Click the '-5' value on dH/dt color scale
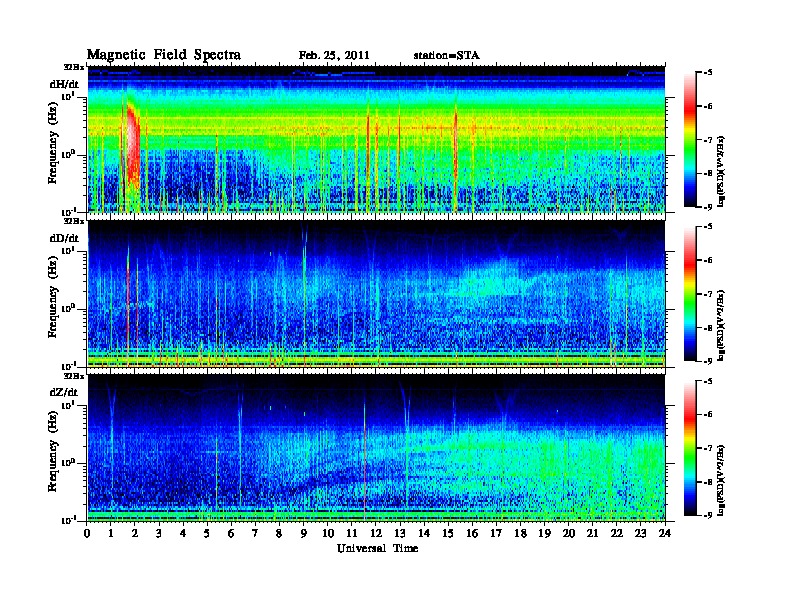This screenshot has height=612, width=792. [708, 73]
